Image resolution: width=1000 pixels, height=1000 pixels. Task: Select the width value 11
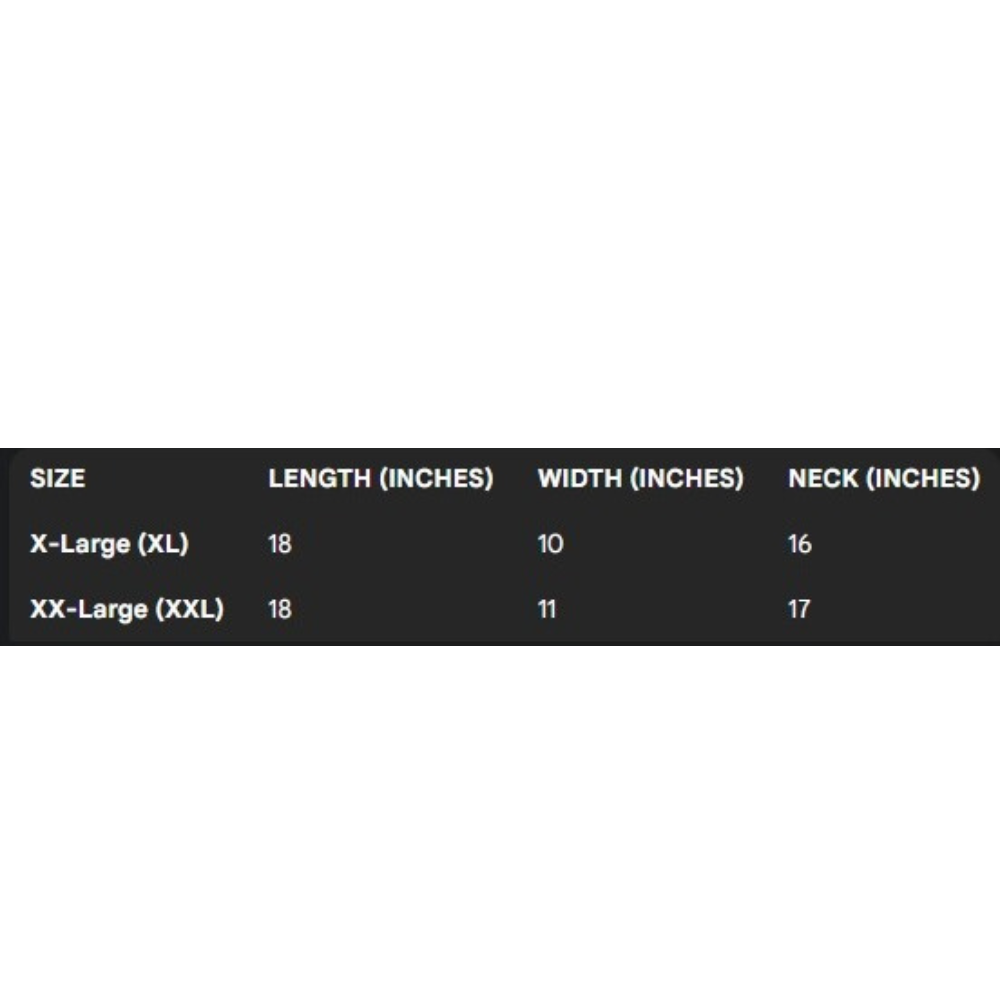[x=547, y=609]
